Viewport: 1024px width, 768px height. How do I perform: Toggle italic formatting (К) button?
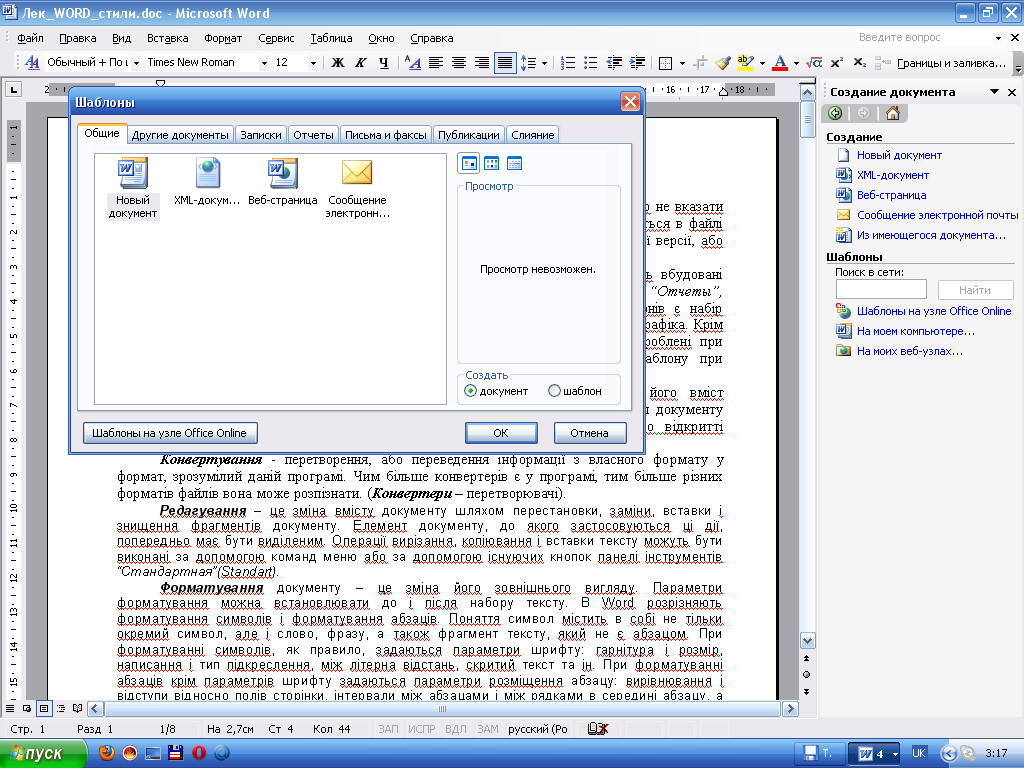click(x=360, y=63)
